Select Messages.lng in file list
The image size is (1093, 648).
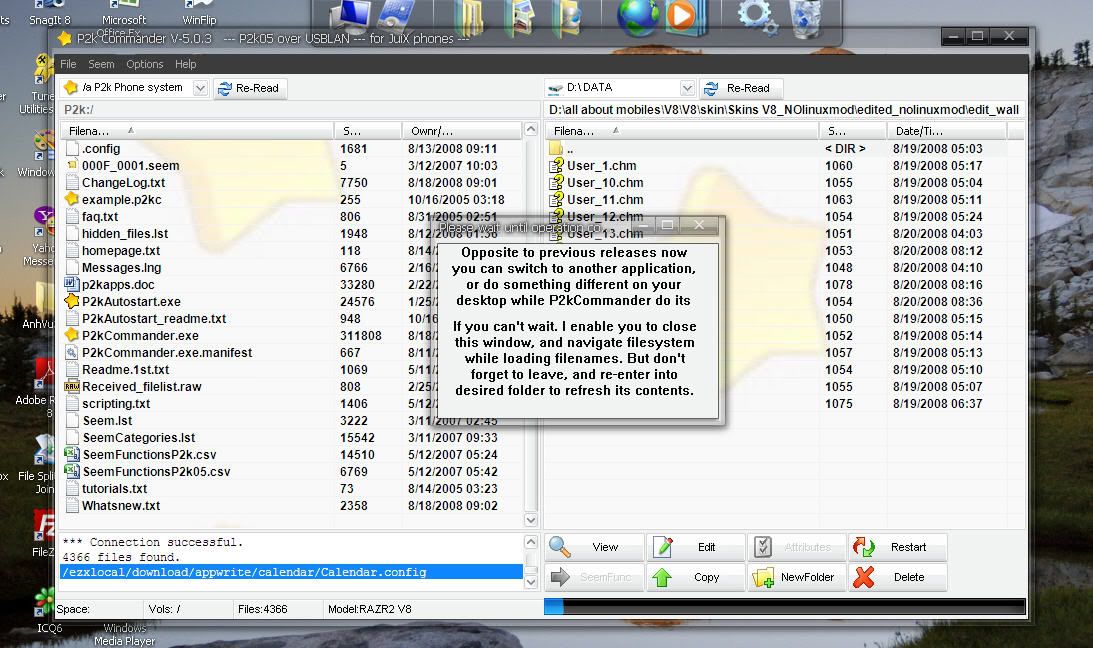click(121, 268)
